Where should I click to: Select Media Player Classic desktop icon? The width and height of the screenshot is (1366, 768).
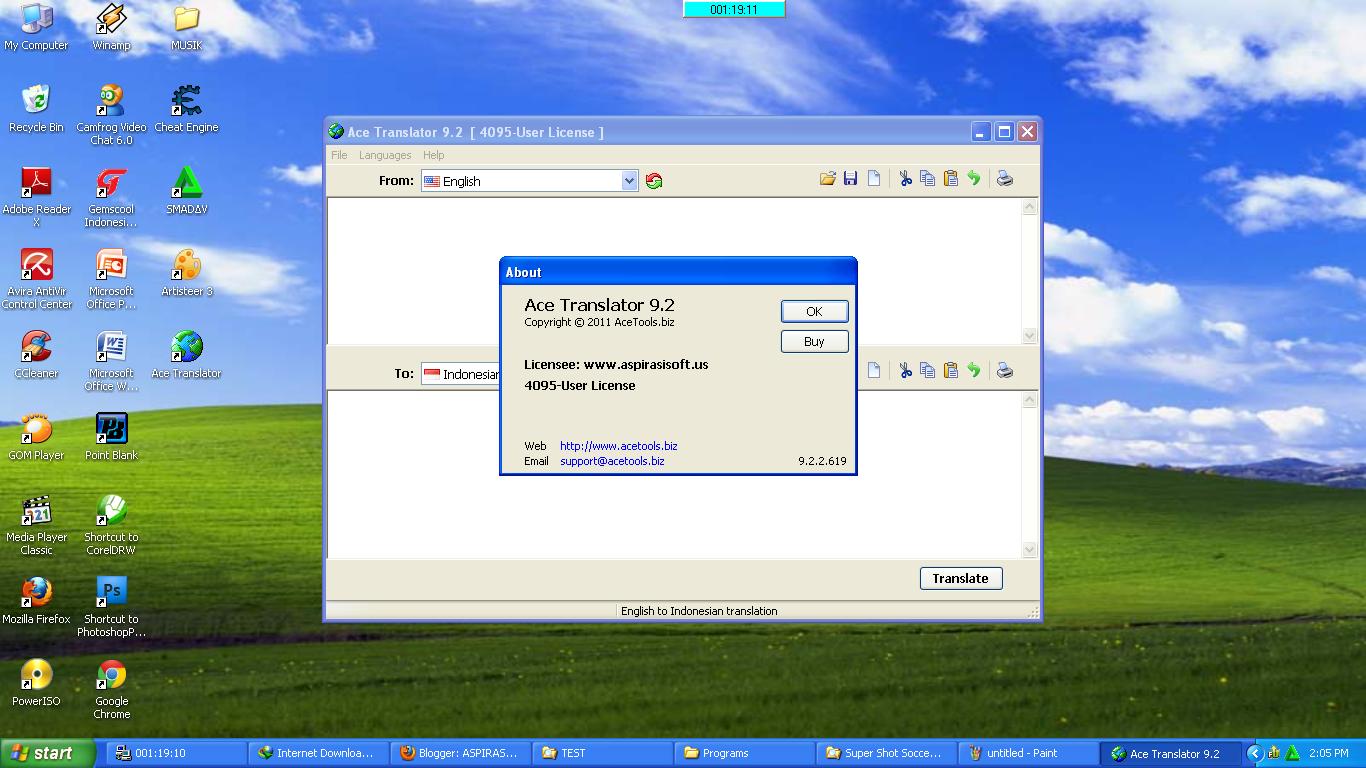click(36, 525)
